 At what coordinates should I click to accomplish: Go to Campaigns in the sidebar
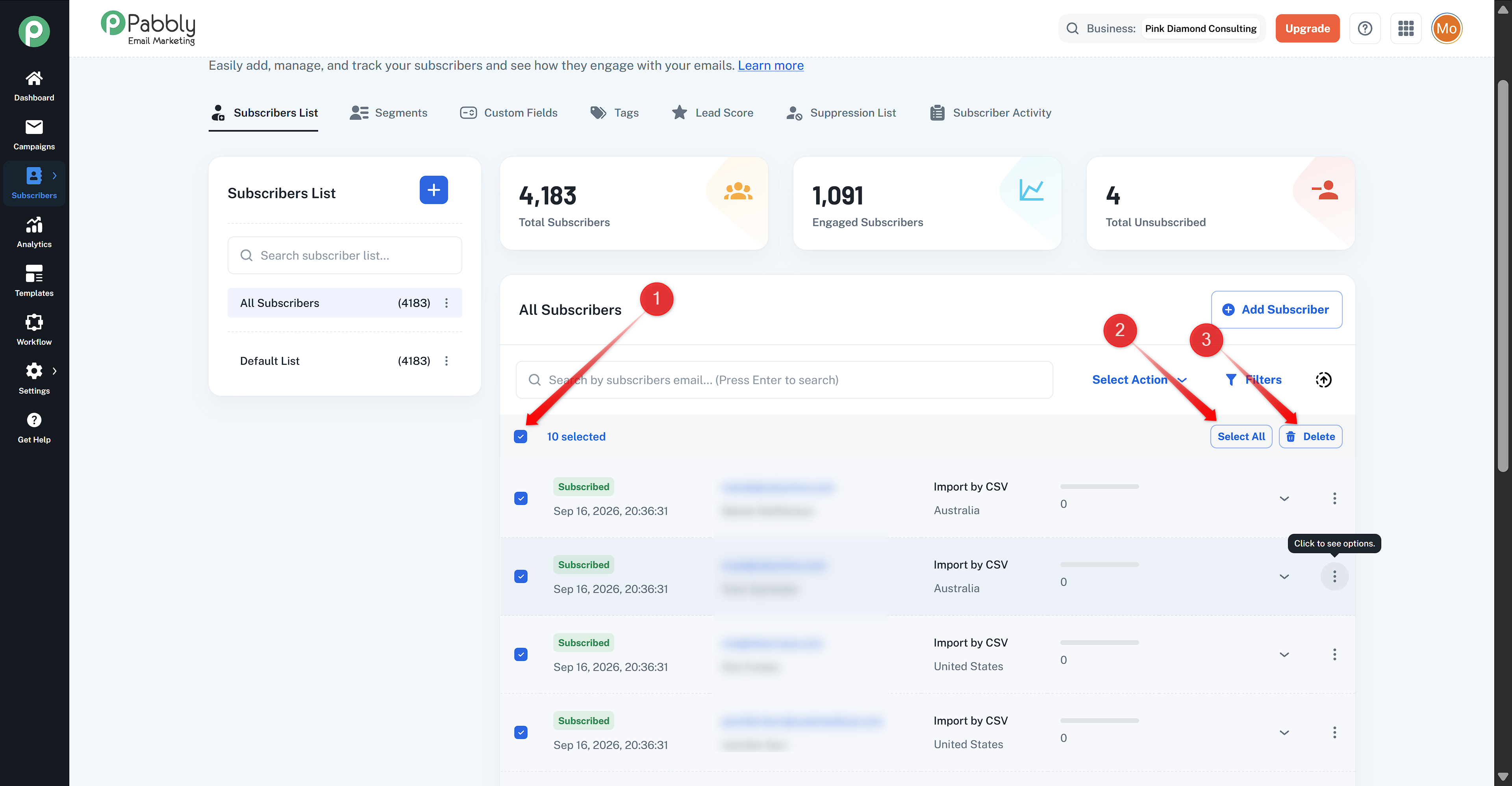tap(34, 135)
